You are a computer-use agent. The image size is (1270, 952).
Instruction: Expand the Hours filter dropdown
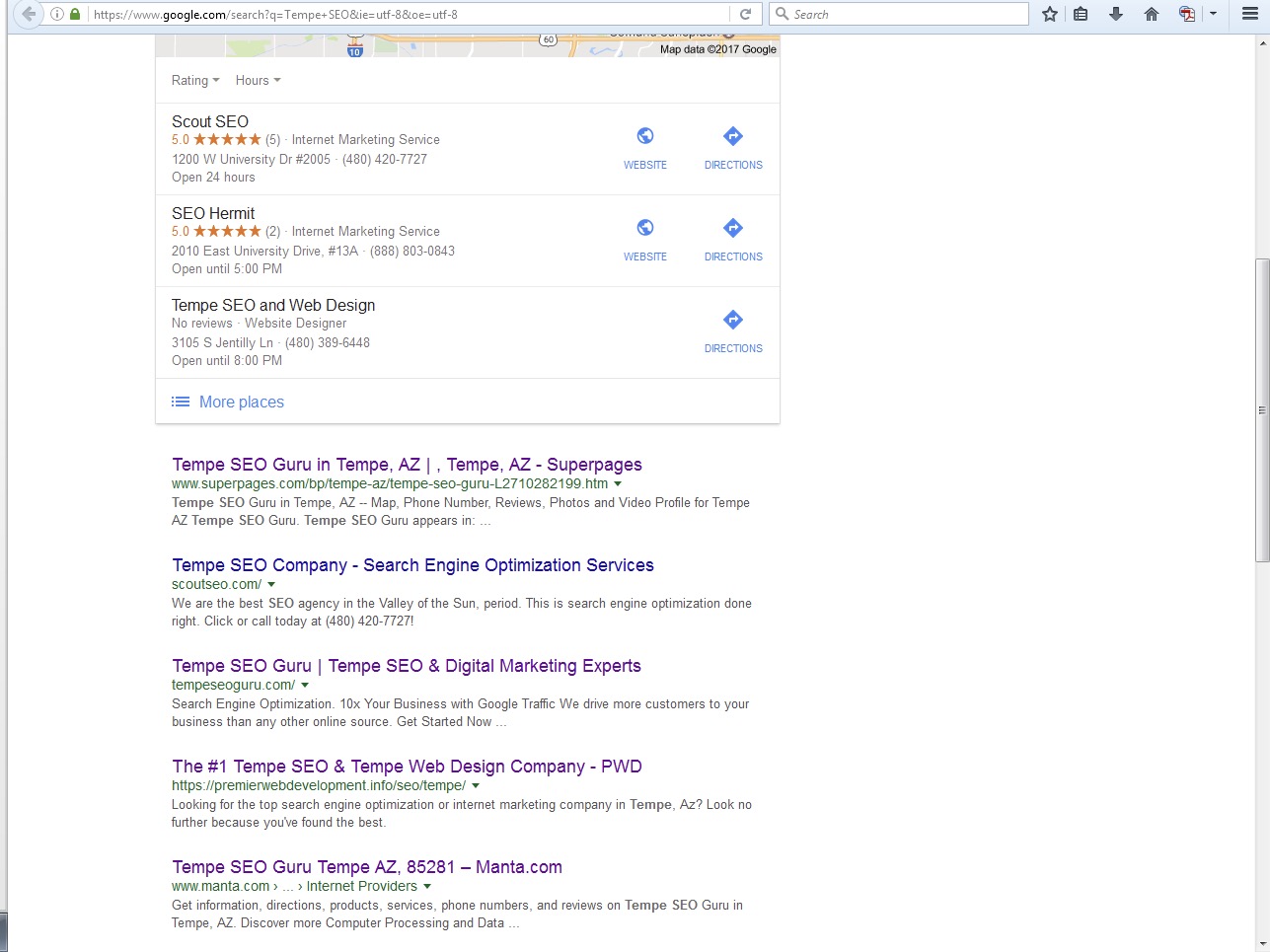pyautogui.click(x=259, y=80)
